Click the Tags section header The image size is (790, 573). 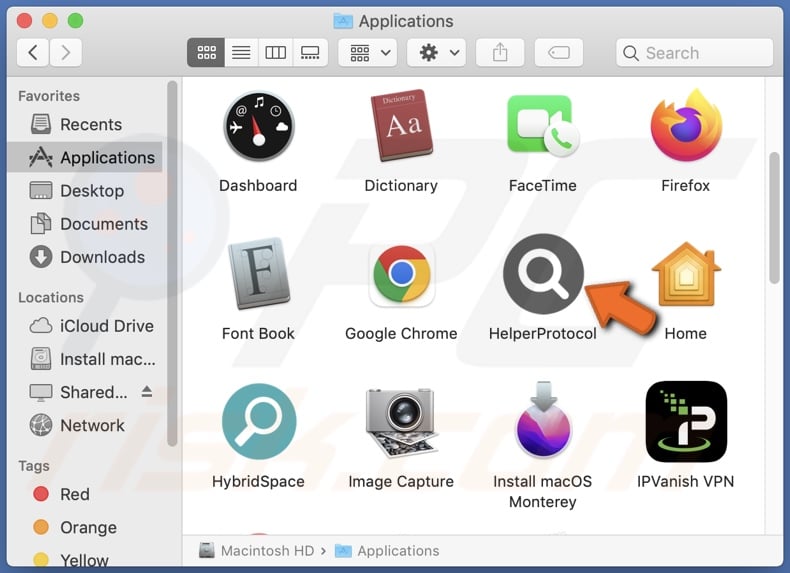point(34,466)
